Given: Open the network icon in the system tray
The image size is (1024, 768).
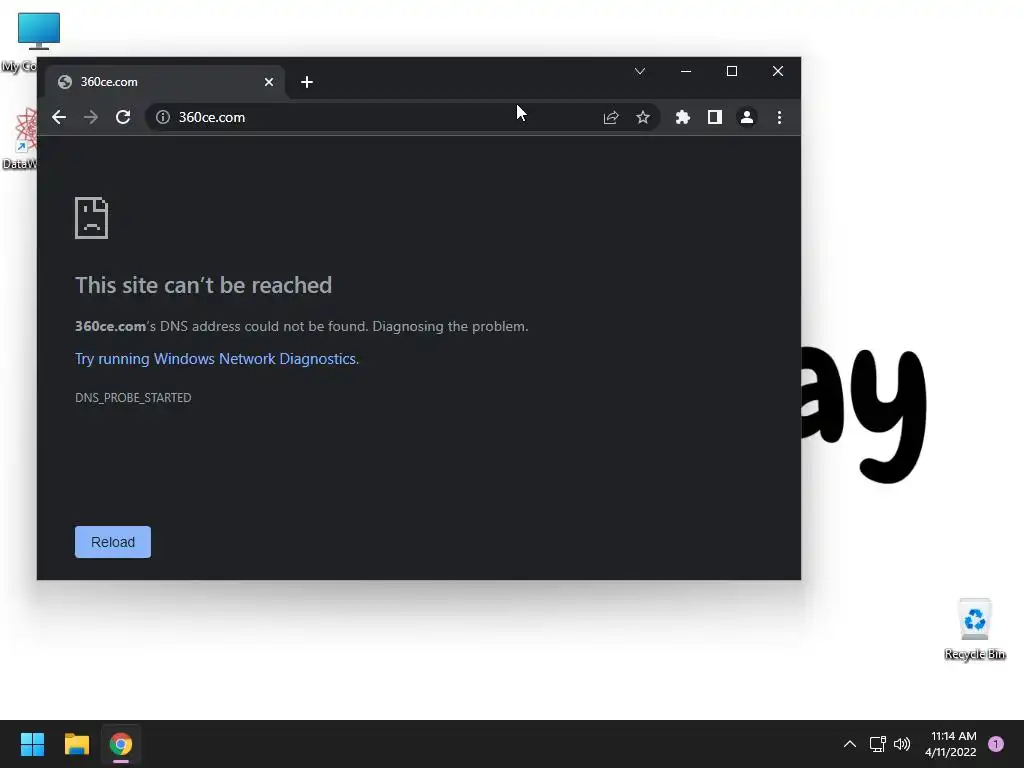Looking at the screenshot, I should point(878,744).
